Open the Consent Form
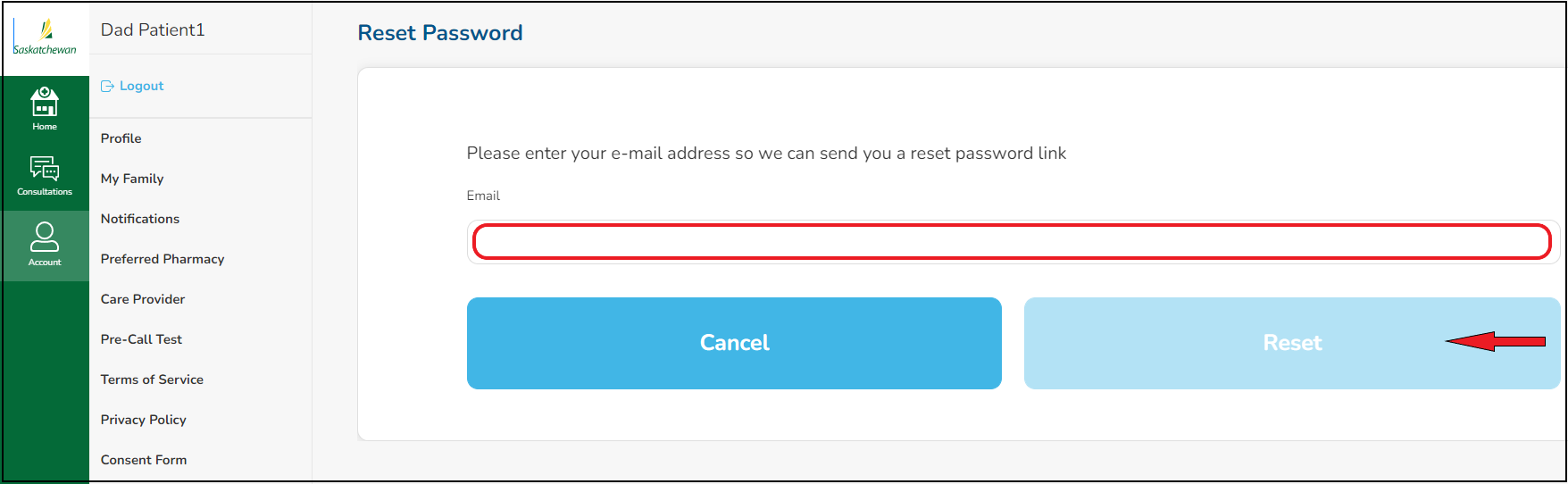 pyautogui.click(x=144, y=460)
